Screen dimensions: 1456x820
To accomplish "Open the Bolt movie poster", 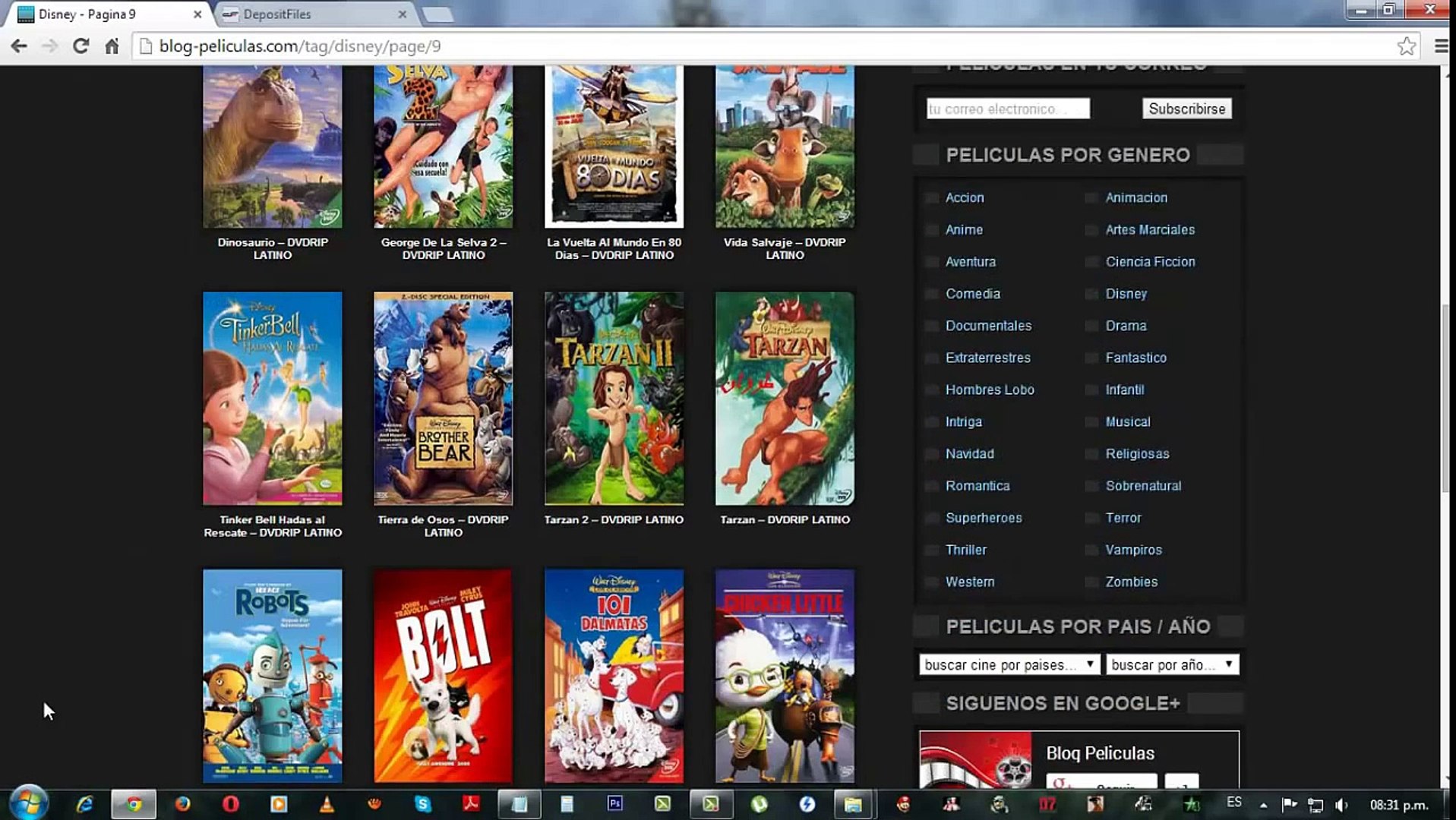I will click(x=443, y=676).
